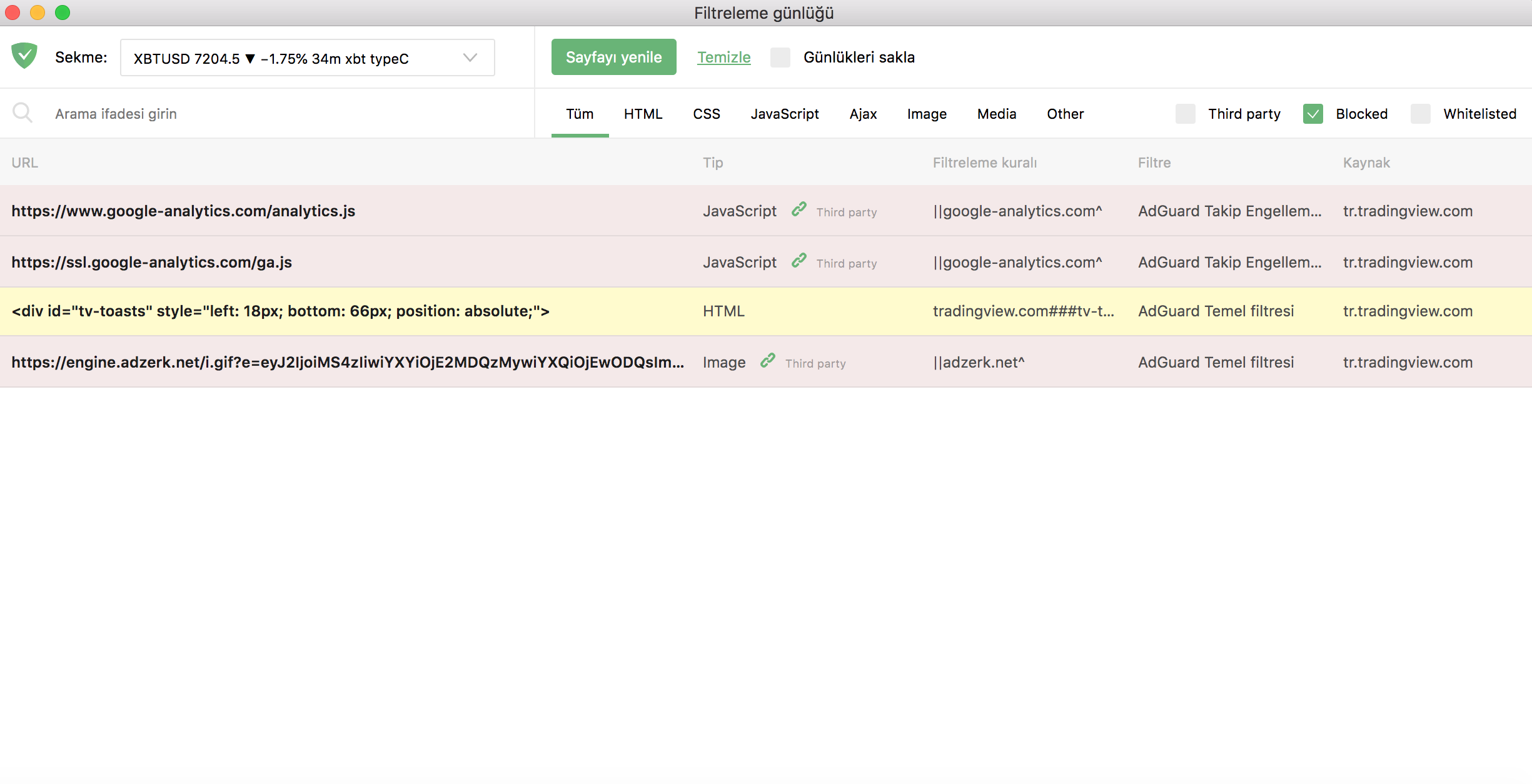The height and width of the screenshot is (784, 1532).
Task: Switch to the CSS tab
Action: [707, 114]
